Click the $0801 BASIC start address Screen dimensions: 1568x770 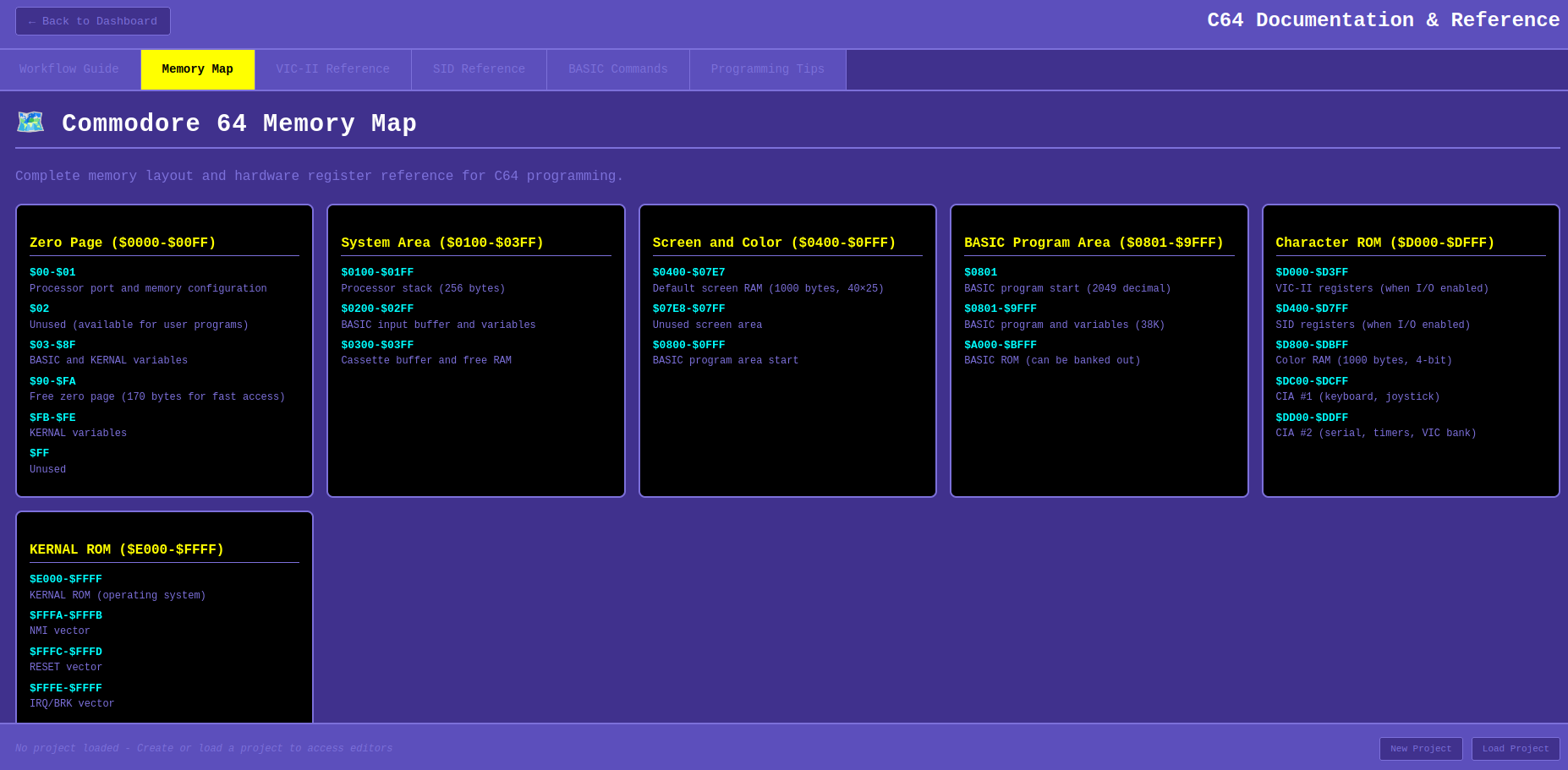[981, 272]
